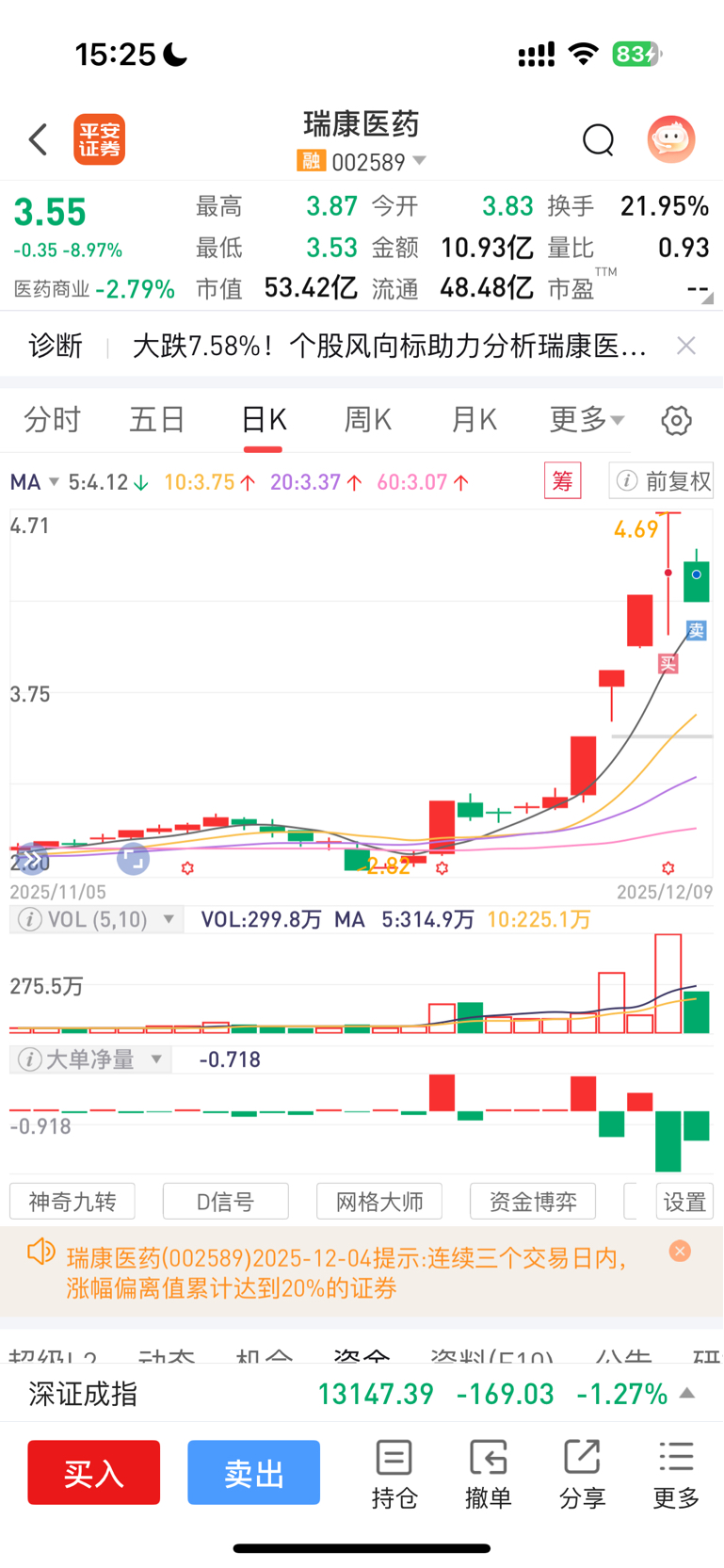Viewport: 724px width, 1568px height.
Task: Tap the red 买入 button
Action: click(93, 1472)
